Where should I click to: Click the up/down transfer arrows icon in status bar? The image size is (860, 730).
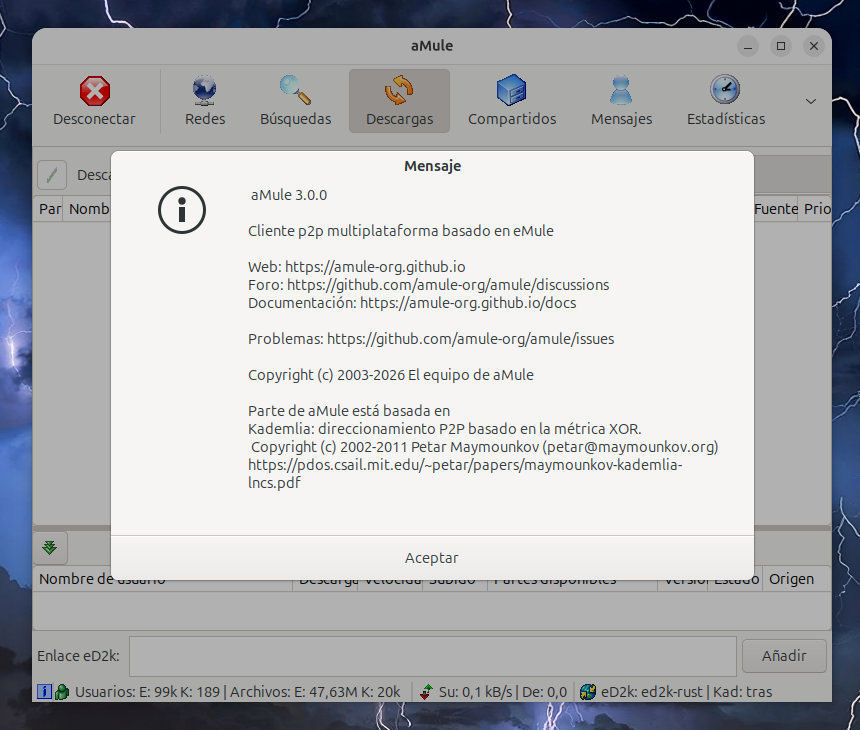point(426,692)
